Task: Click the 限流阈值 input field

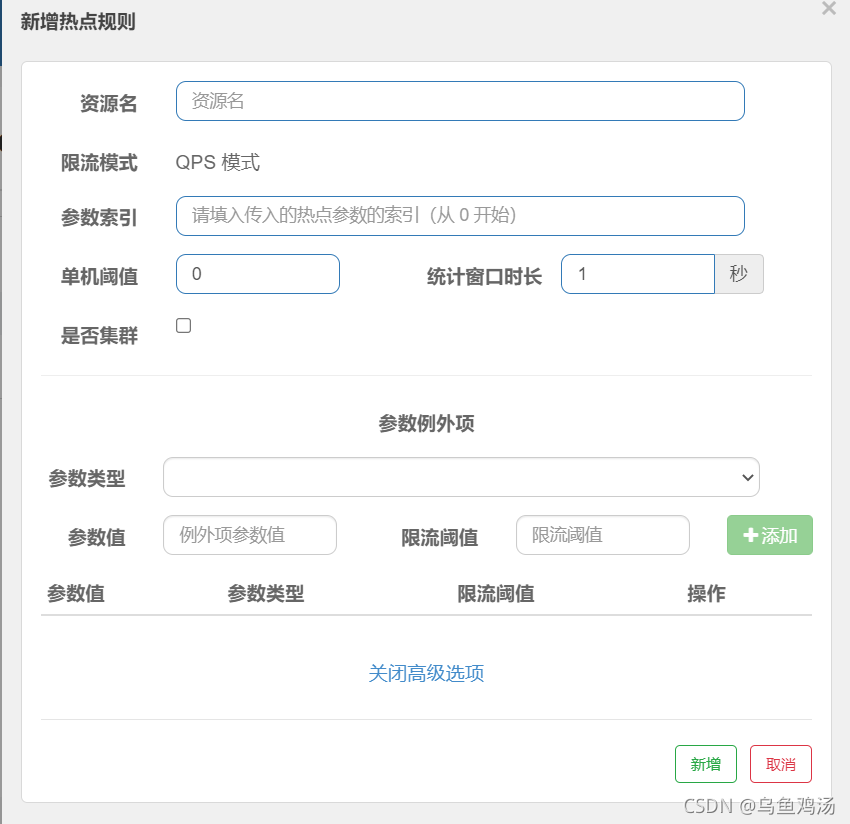Action: point(603,535)
